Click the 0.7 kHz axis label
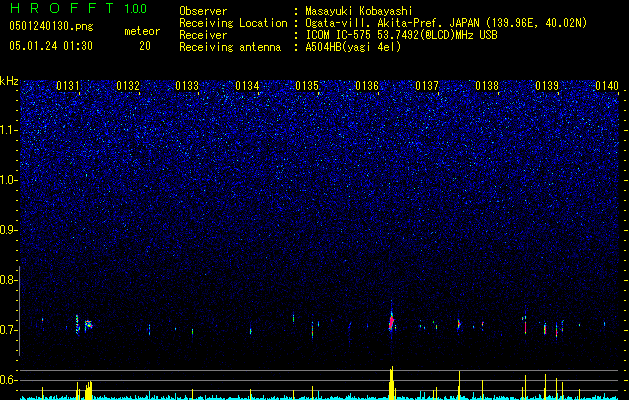Image resolution: width=629 pixels, height=400 pixels. tap(8, 330)
